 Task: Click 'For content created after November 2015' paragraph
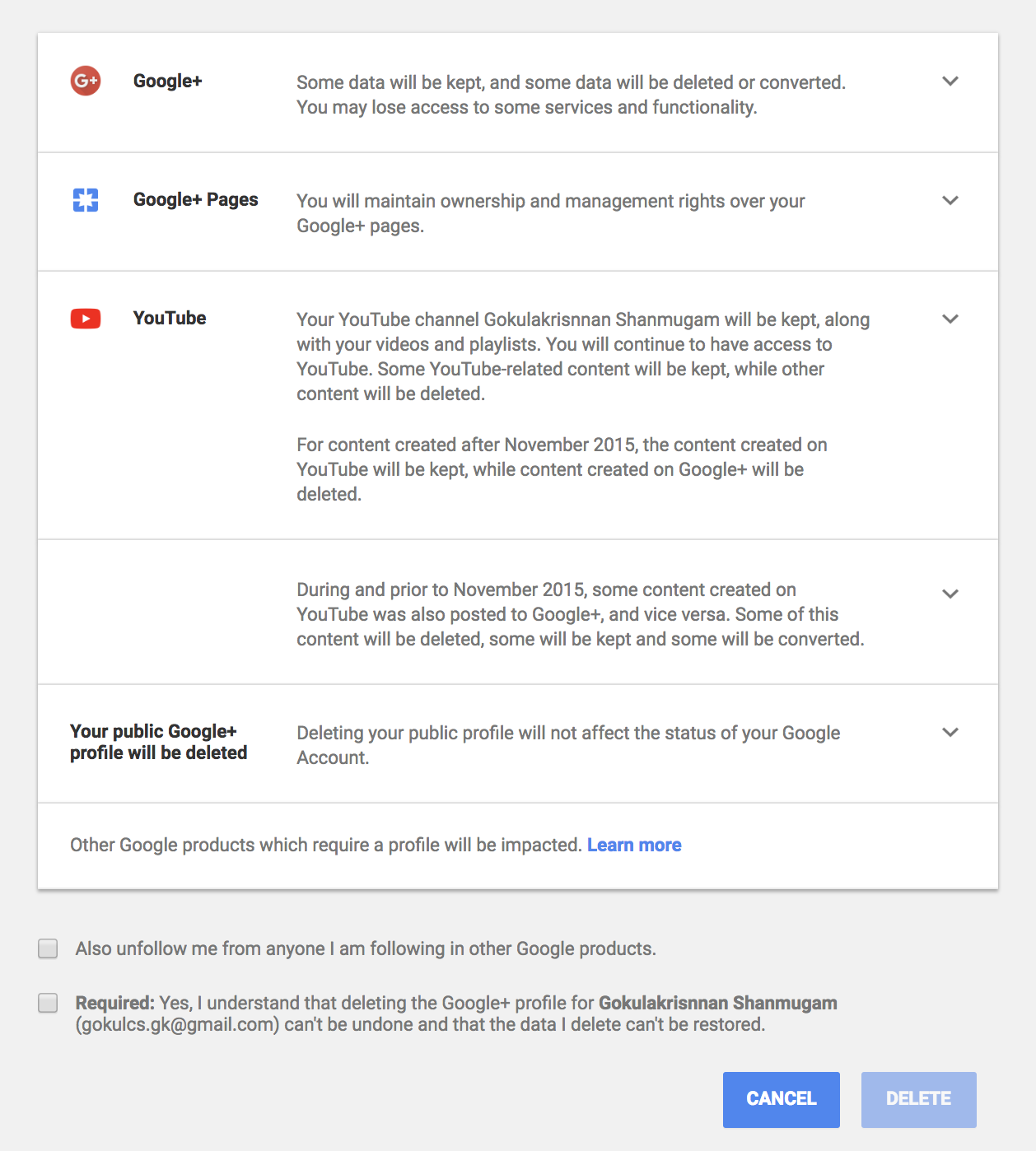click(x=562, y=469)
